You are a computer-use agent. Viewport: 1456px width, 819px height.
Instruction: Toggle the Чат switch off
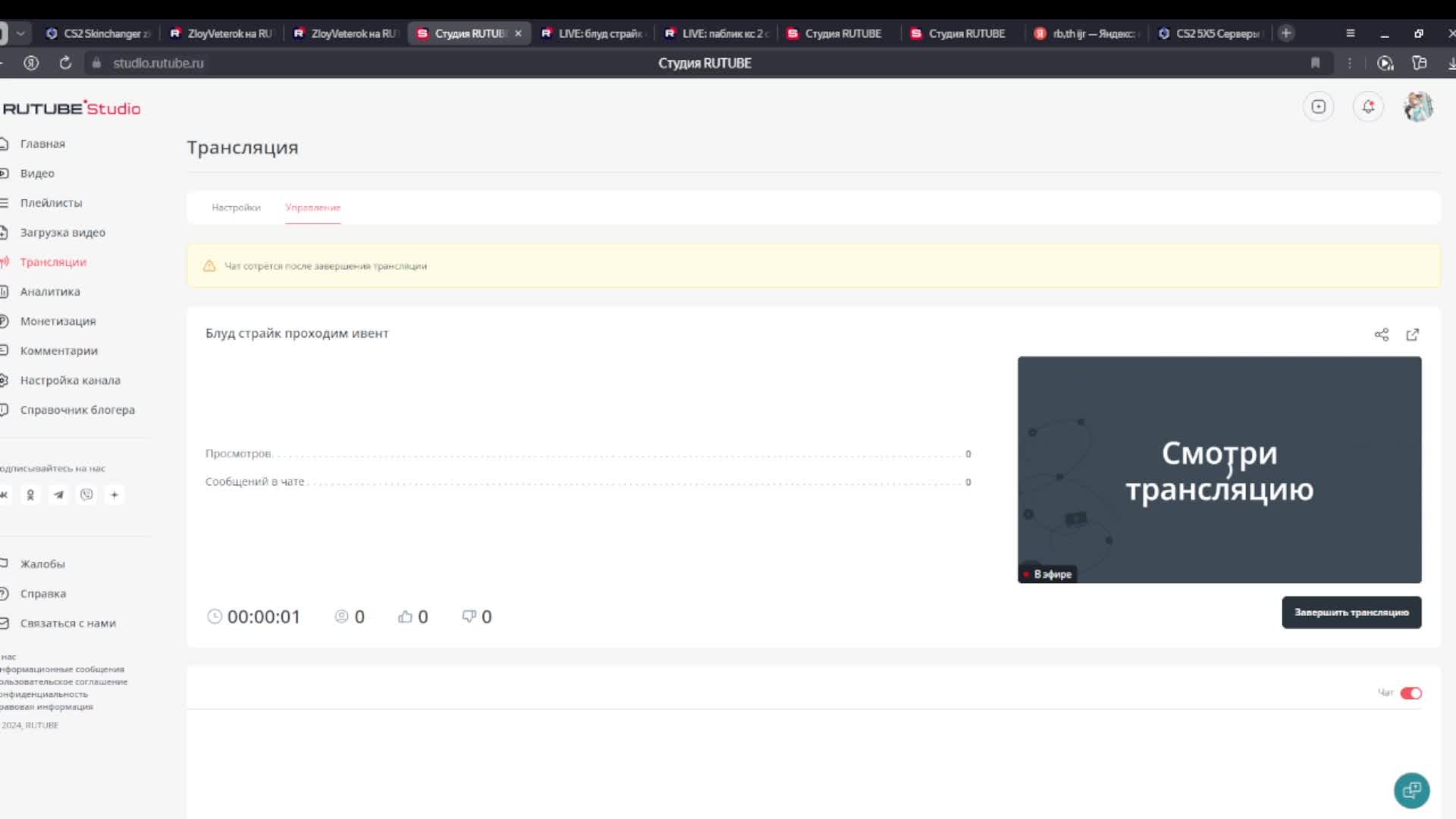(1410, 693)
